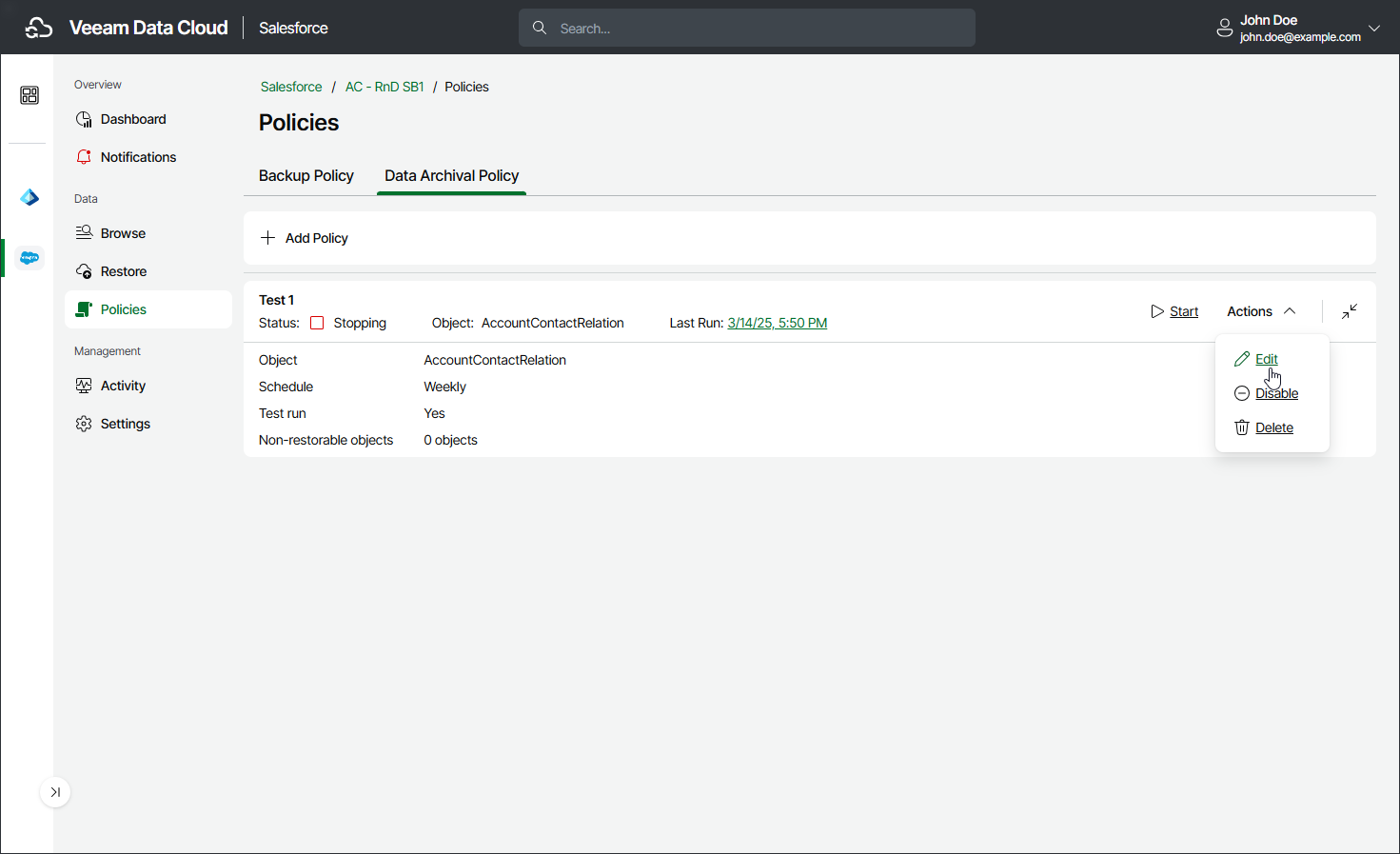Switch to the Backup Policy tab
Image resolution: width=1400 pixels, height=854 pixels.
point(306,176)
